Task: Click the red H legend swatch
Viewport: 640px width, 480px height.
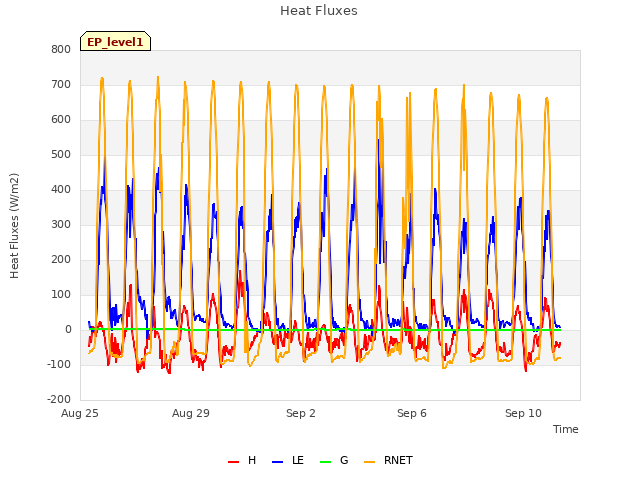Action: (x=233, y=462)
